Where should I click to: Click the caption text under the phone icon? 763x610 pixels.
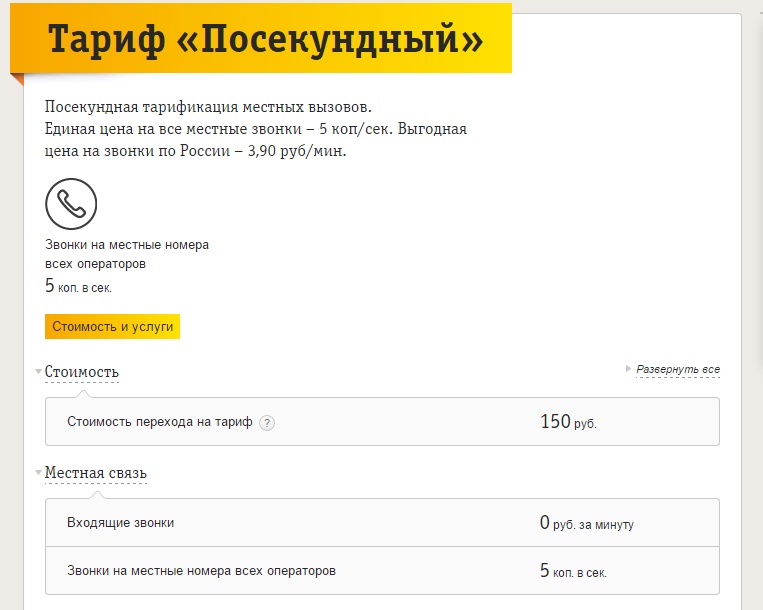127,254
